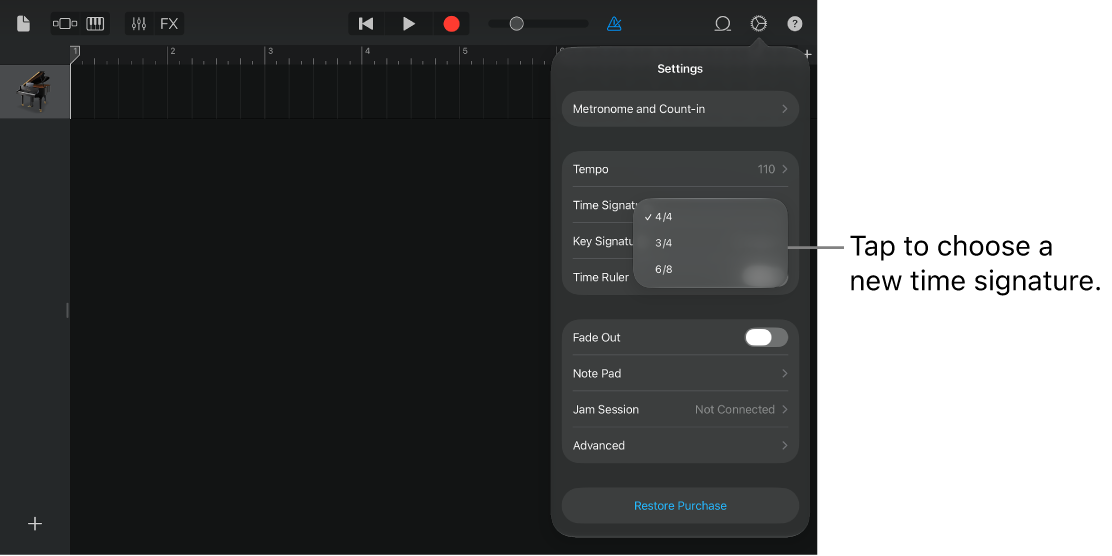Choose 4/4 time signature

coord(710,217)
